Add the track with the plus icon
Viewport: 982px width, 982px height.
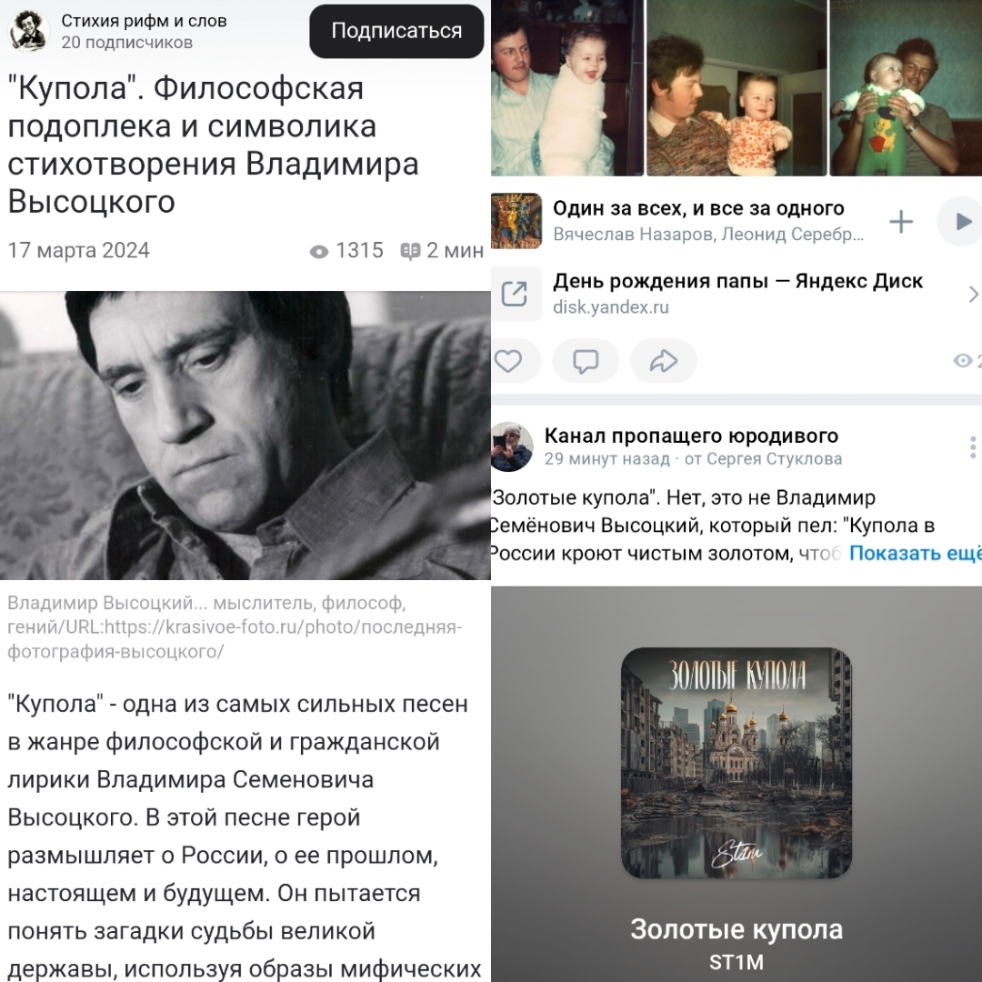[901, 221]
